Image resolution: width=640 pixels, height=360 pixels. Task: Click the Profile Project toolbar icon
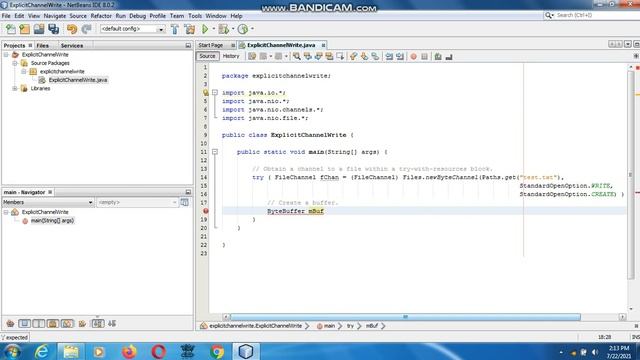(243, 29)
